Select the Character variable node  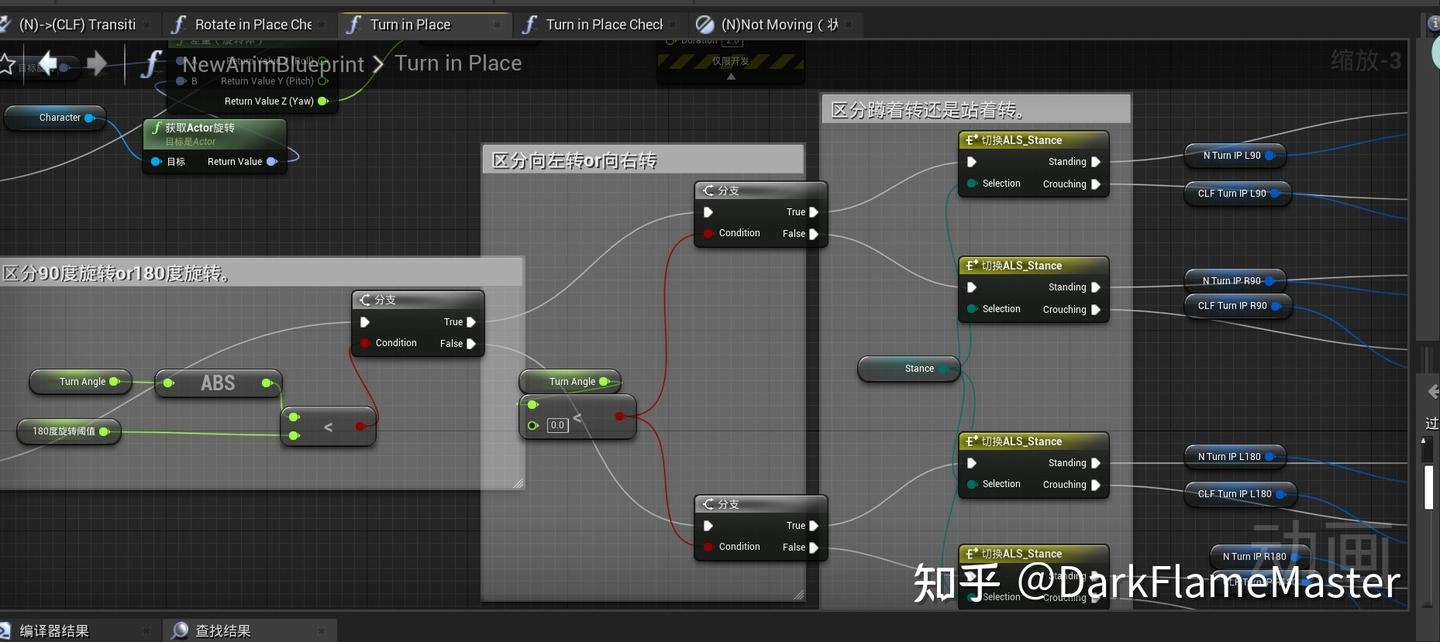click(55, 118)
